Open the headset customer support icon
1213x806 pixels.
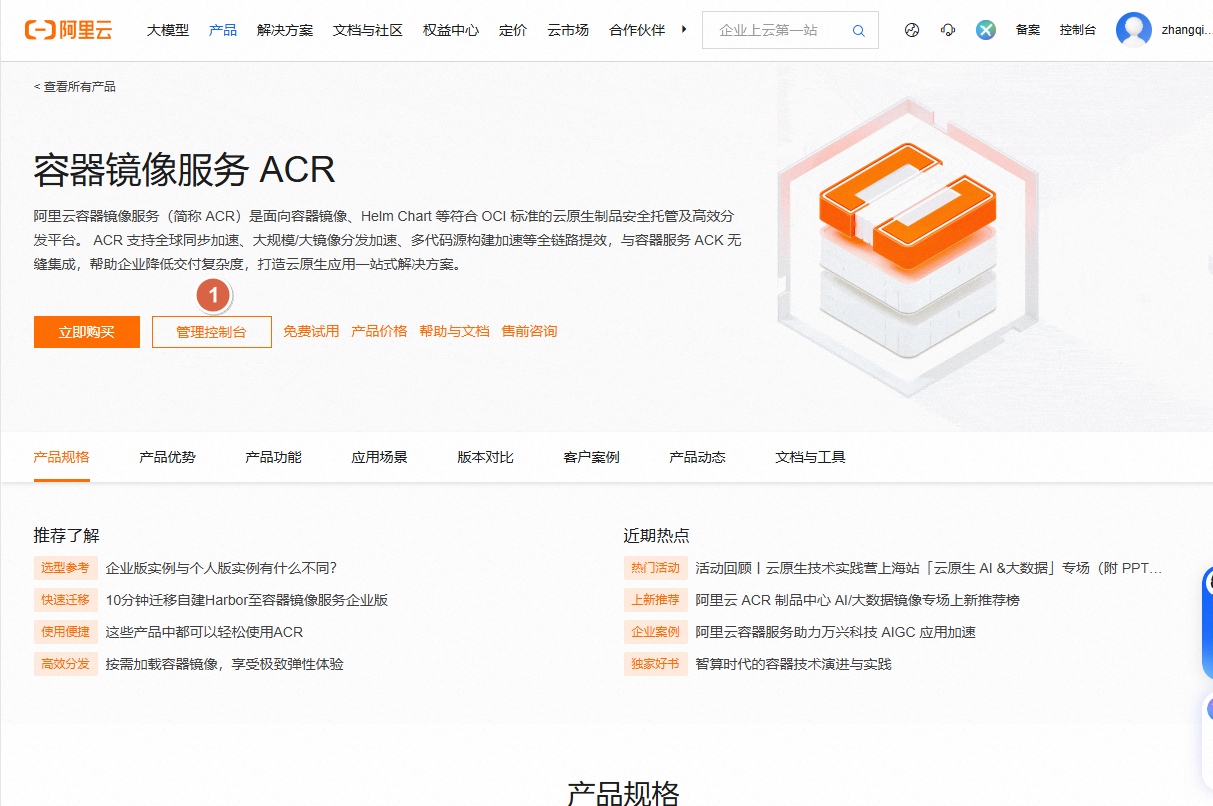click(948, 30)
